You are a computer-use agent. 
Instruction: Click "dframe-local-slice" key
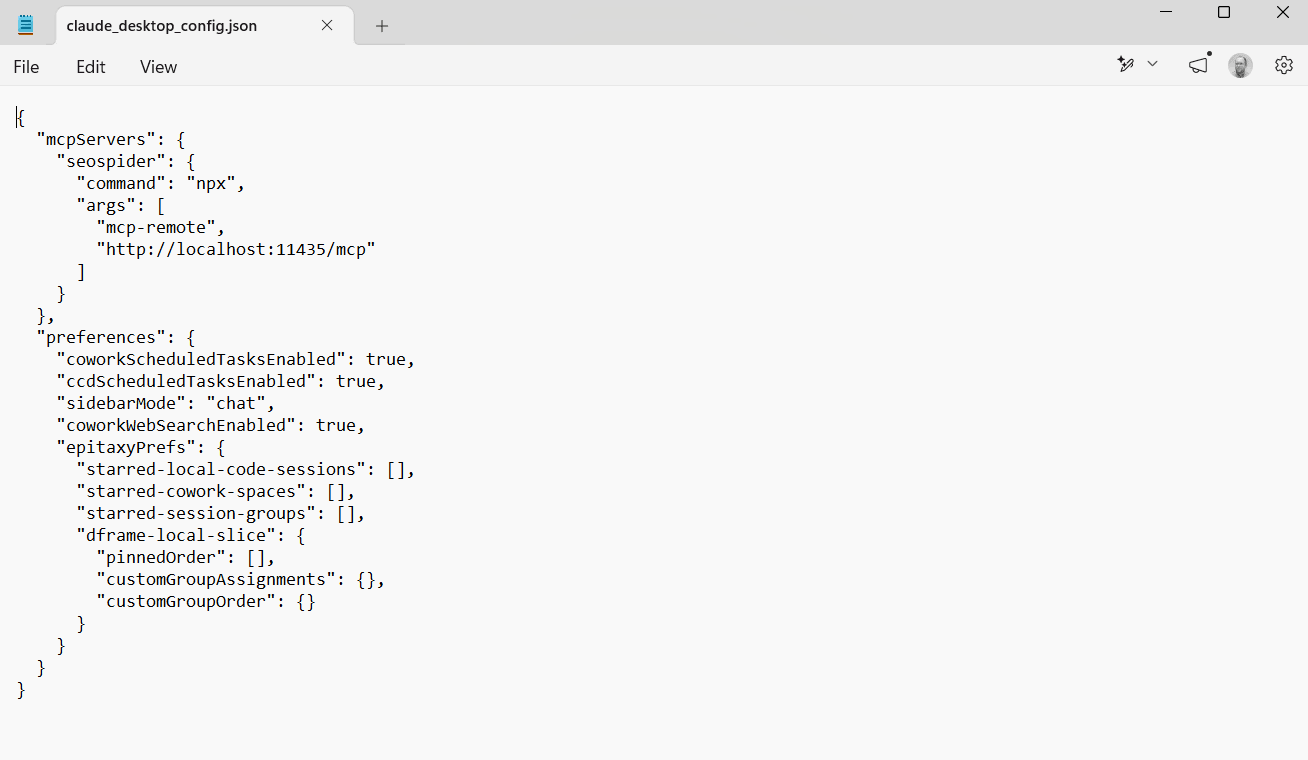tap(176, 535)
